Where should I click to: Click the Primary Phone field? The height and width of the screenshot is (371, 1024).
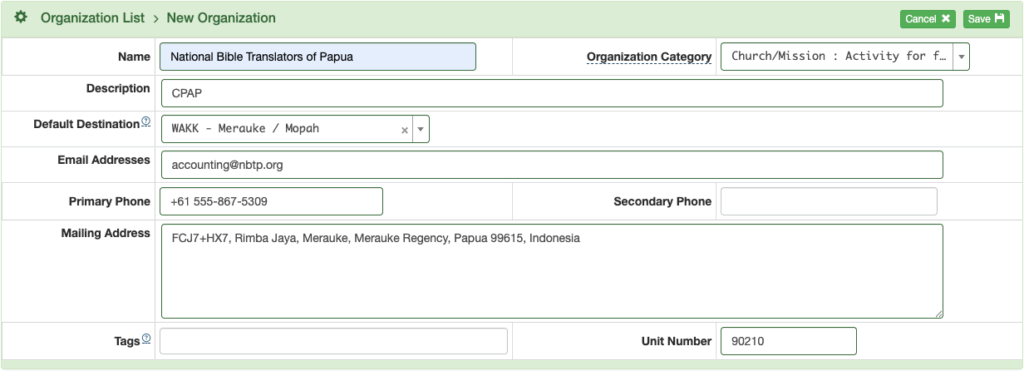271,202
